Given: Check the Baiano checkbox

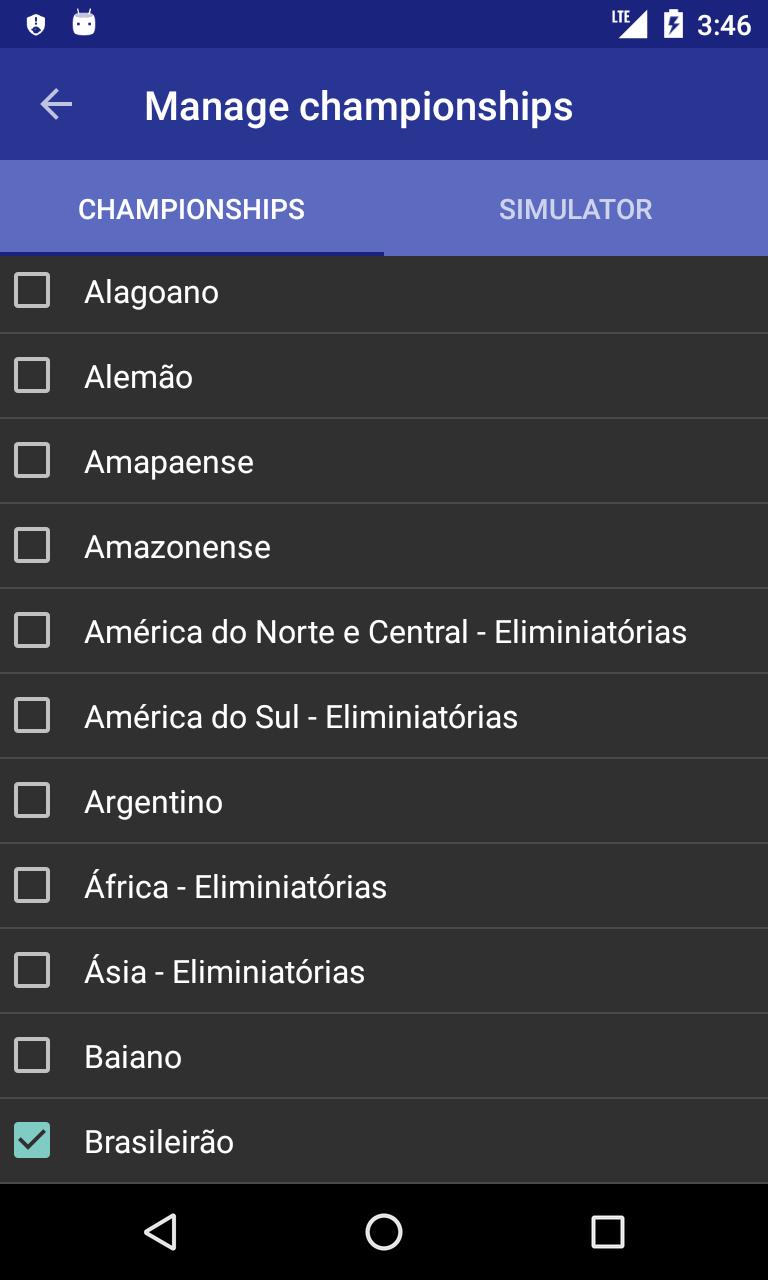Looking at the screenshot, I should [x=32, y=1056].
